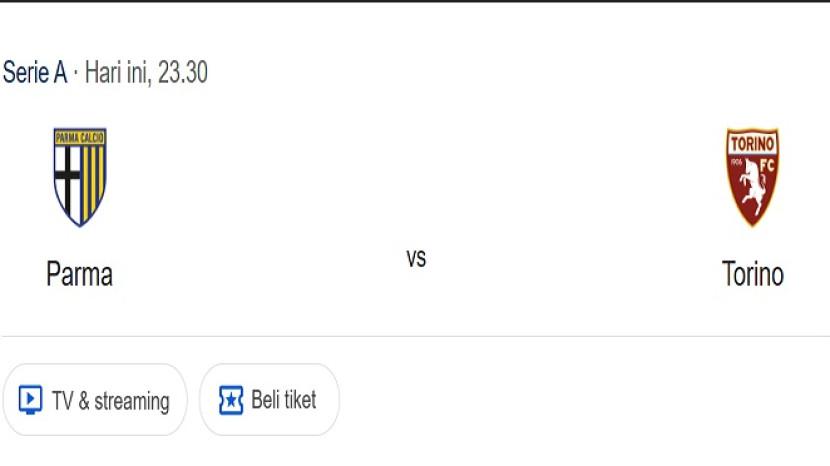
Task: Click the 'Hari ini, 23.30' match time
Action: click(146, 73)
